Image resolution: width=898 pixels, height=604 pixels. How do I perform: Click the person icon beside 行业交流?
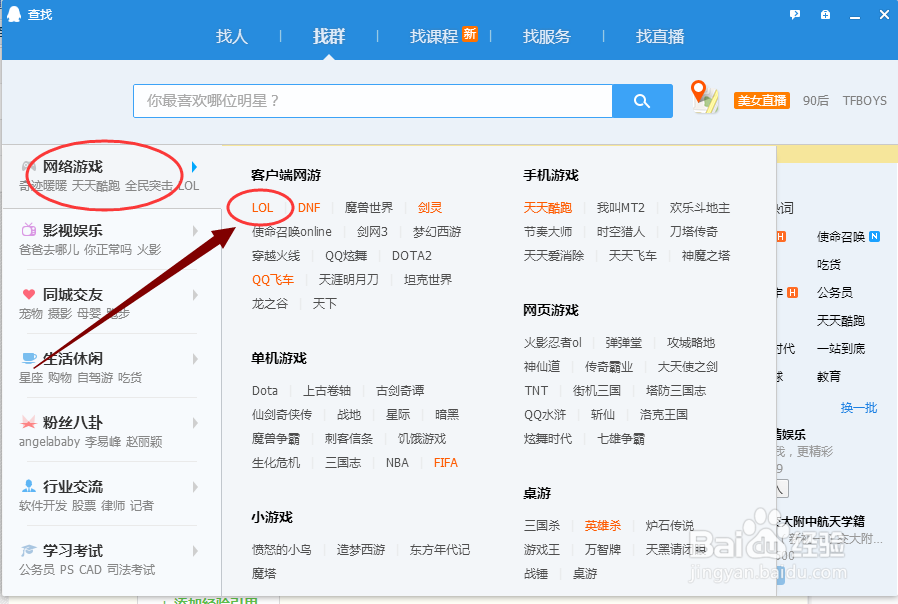pos(29,486)
